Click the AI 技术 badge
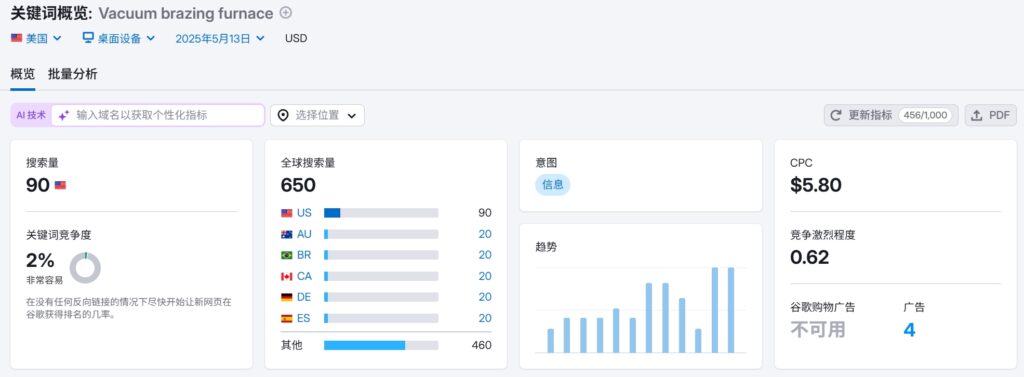 tap(31, 115)
